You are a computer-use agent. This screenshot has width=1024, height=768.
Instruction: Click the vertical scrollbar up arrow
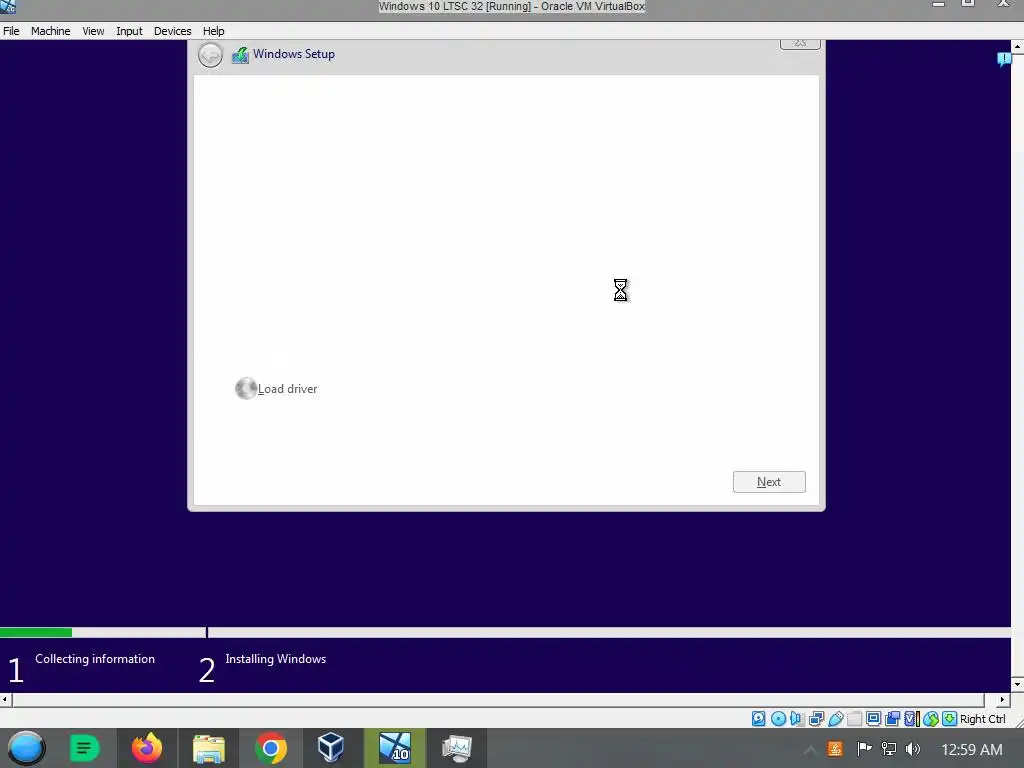[1017, 46]
